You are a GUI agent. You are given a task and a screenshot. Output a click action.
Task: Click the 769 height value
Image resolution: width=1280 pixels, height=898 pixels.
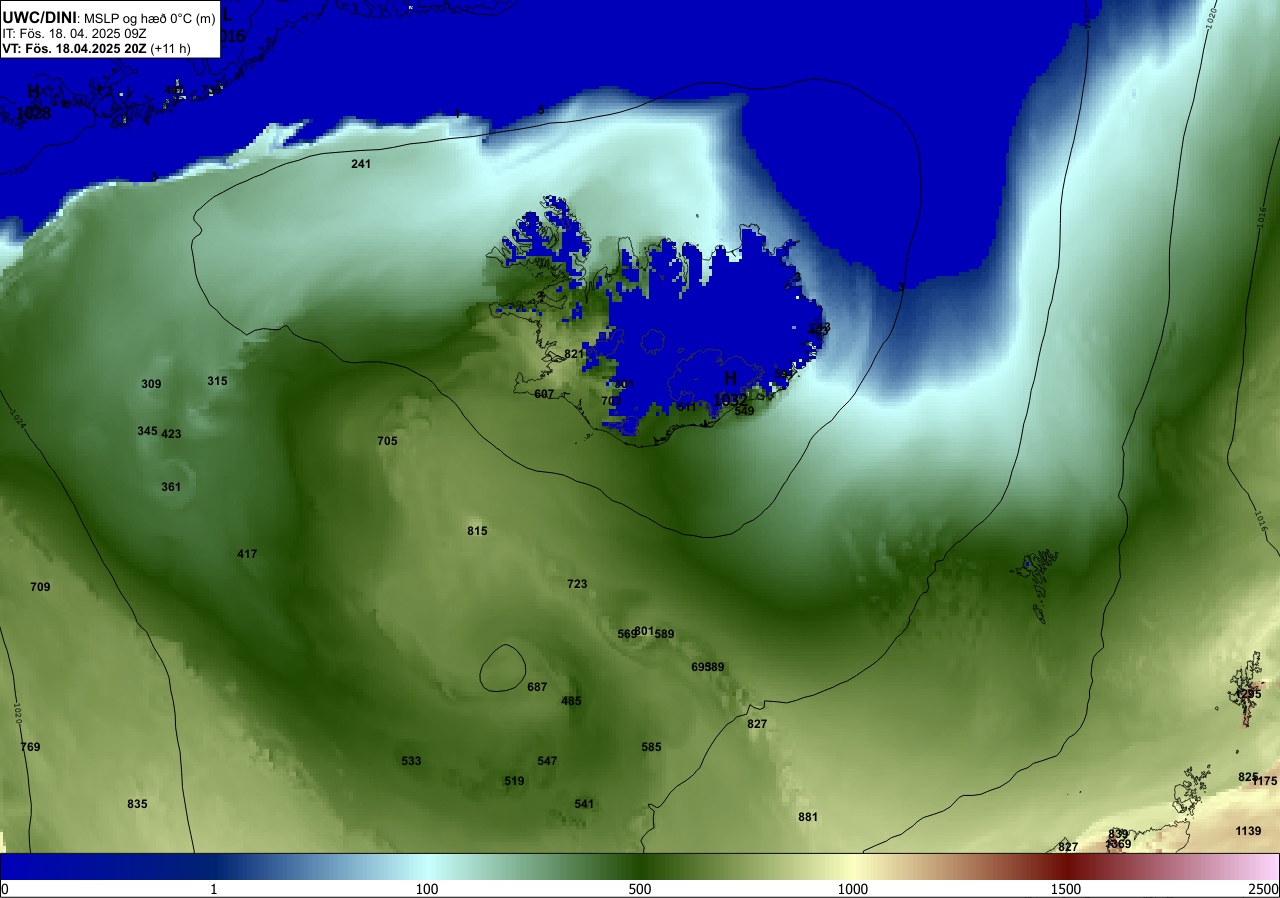tap(30, 747)
